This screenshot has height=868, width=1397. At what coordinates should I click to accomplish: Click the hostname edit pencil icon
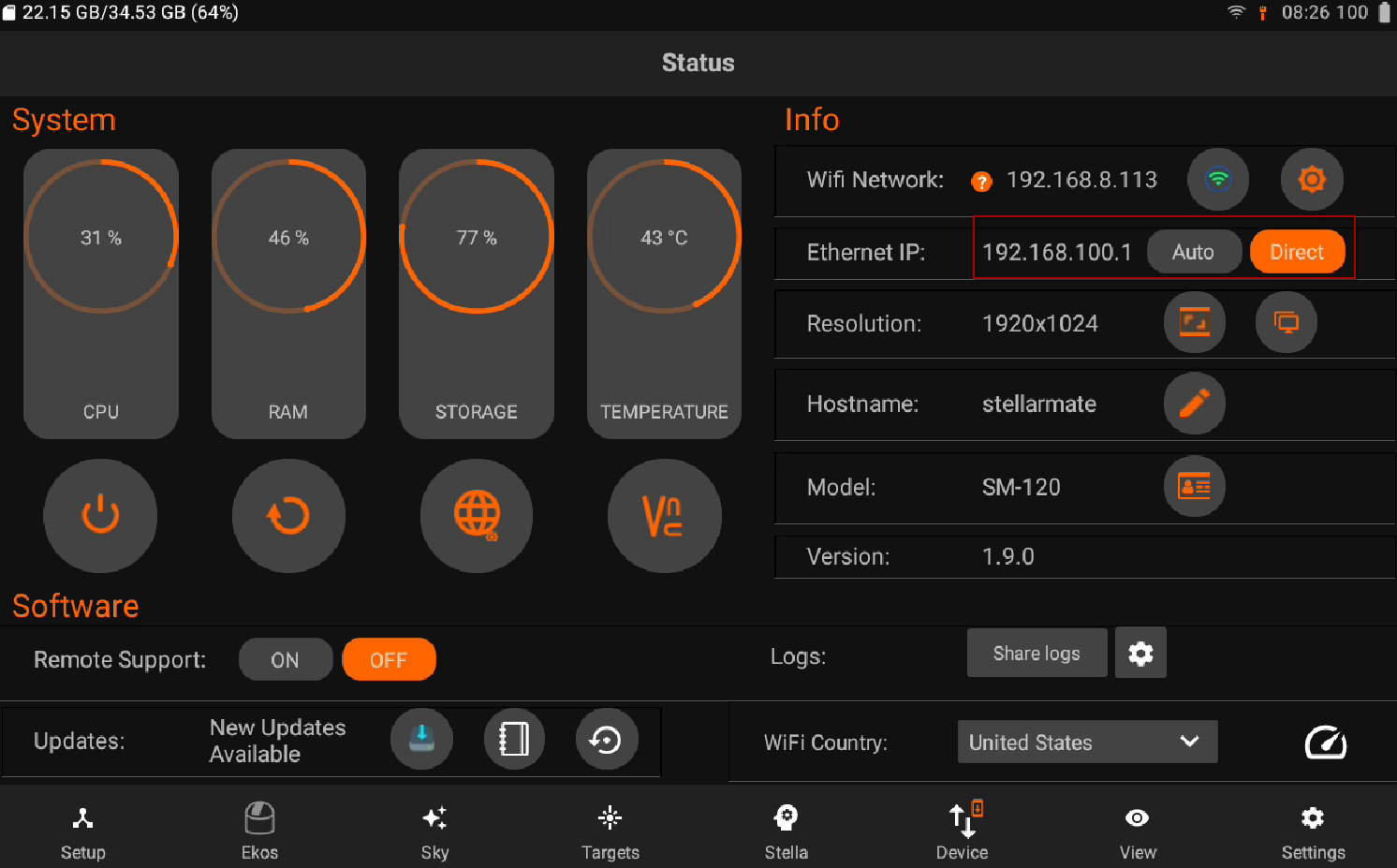1194,404
